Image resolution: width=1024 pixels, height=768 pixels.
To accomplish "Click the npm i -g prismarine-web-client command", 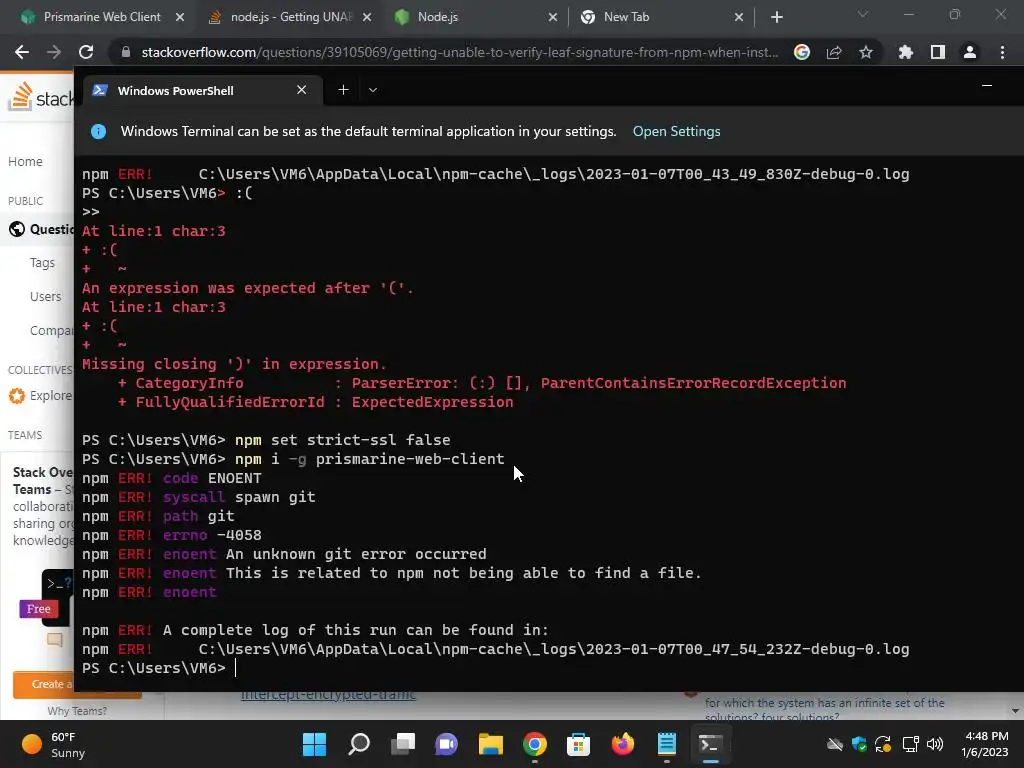I will tap(370, 458).
